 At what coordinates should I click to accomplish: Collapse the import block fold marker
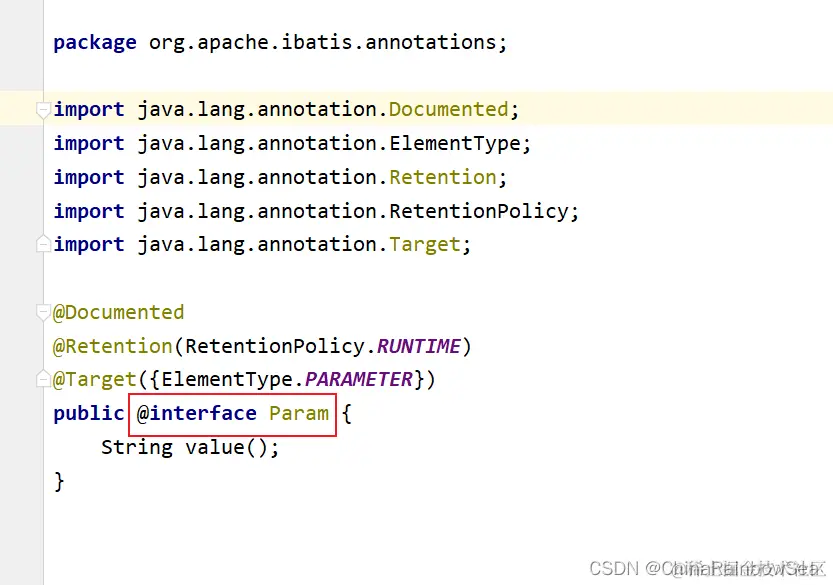(43, 109)
